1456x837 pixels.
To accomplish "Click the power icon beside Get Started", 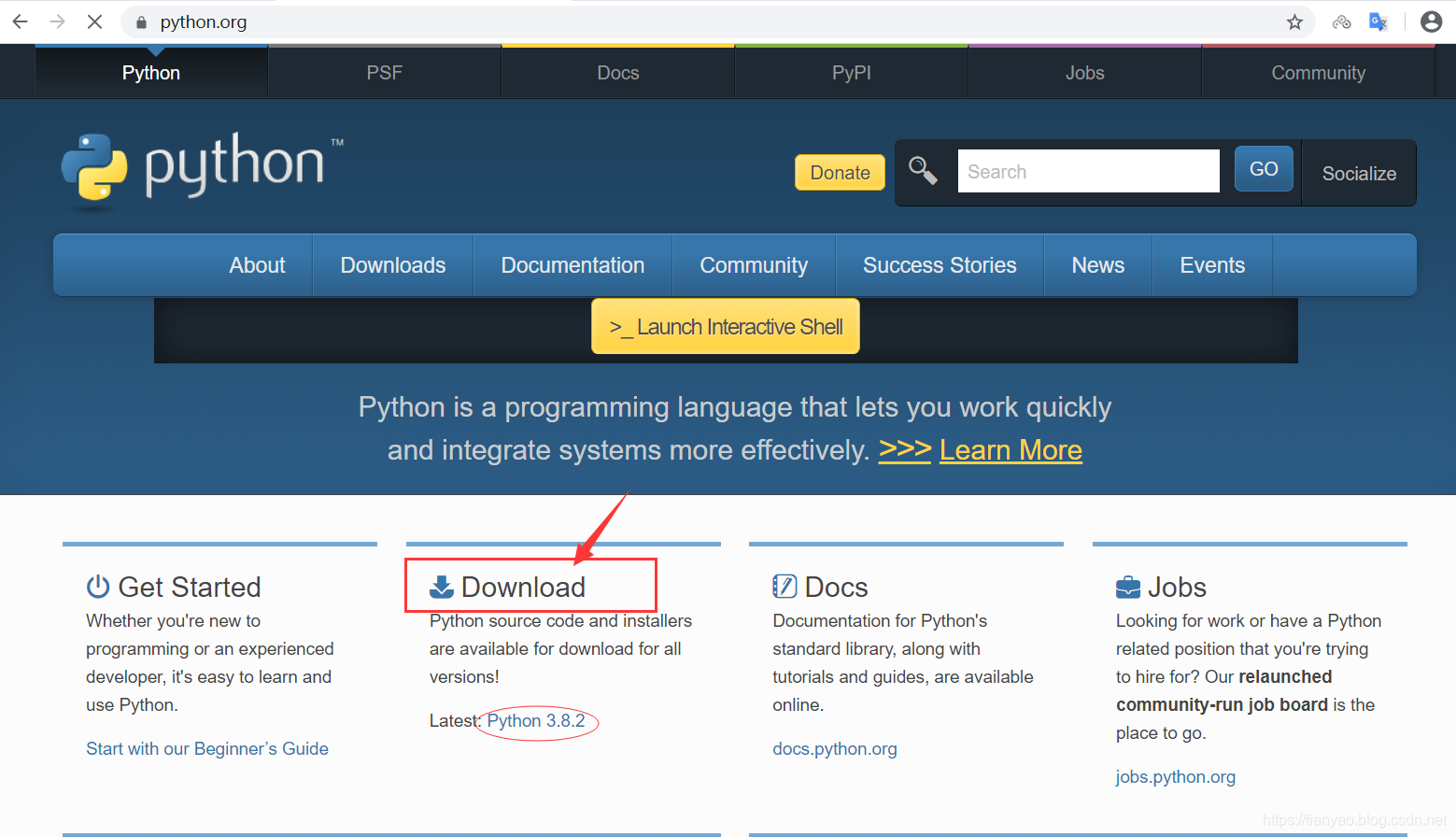I will pos(98,587).
